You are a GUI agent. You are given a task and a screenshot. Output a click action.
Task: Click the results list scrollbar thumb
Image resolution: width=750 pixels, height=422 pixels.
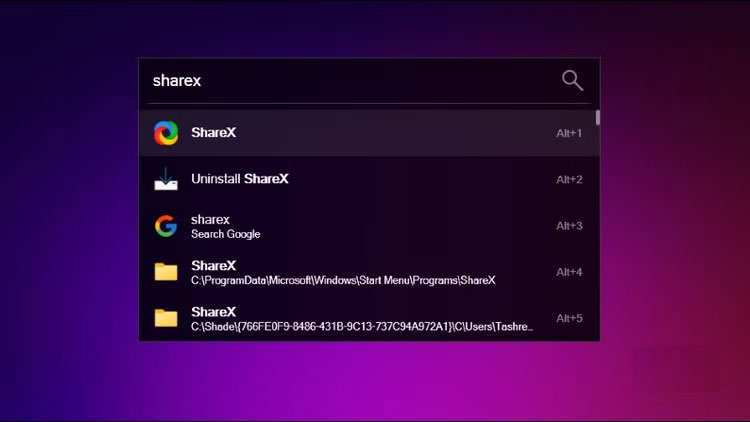[x=597, y=118]
